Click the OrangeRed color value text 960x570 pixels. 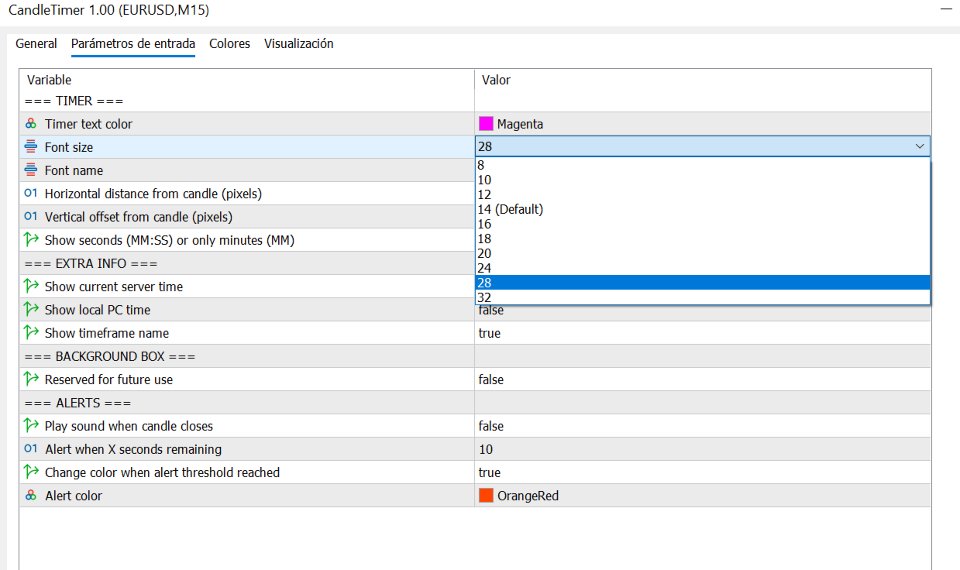click(x=528, y=496)
